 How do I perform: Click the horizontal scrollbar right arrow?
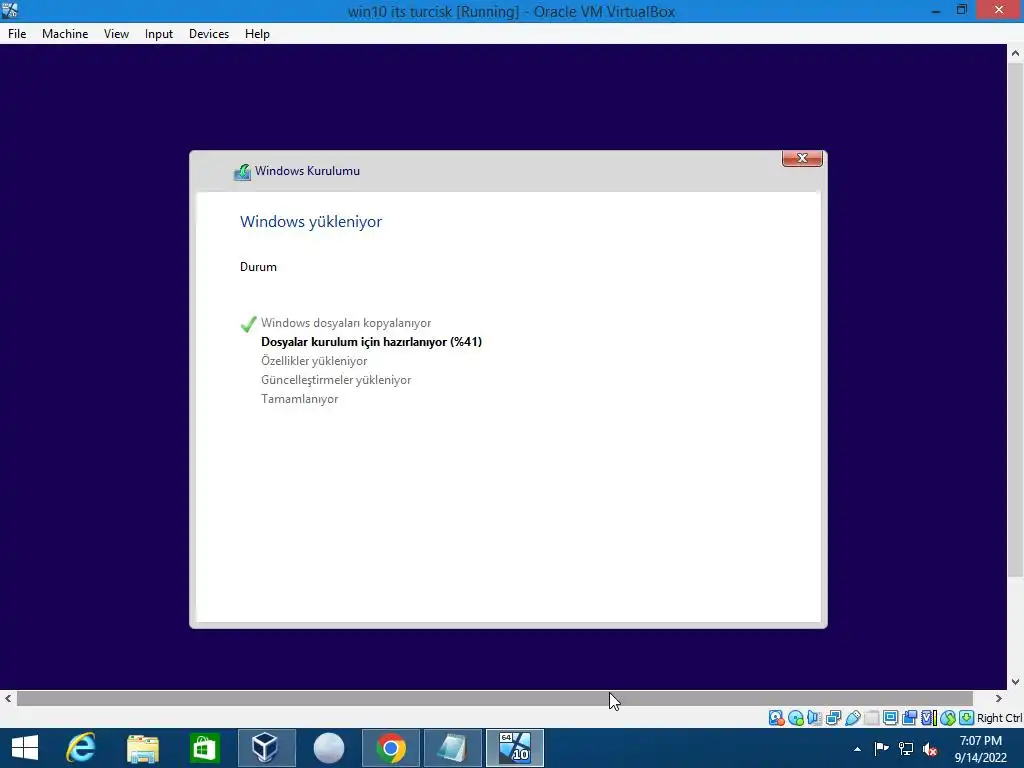click(999, 699)
